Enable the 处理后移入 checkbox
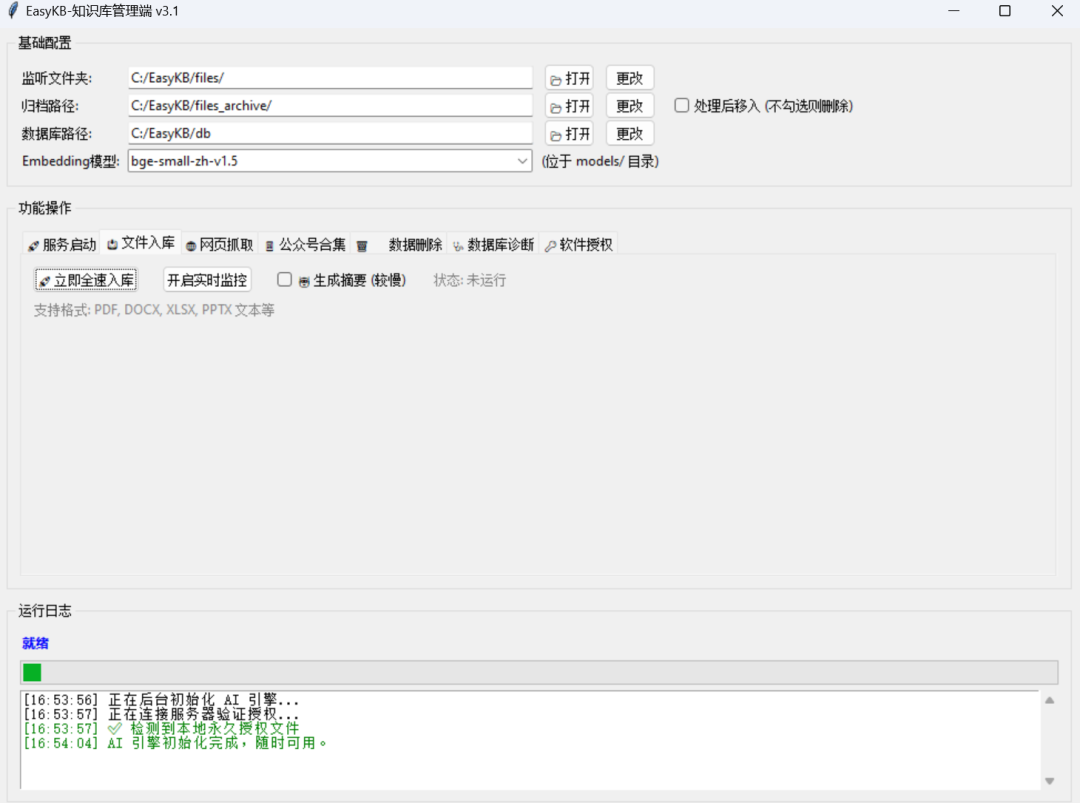This screenshot has height=803, width=1080. [x=682, y=105]
